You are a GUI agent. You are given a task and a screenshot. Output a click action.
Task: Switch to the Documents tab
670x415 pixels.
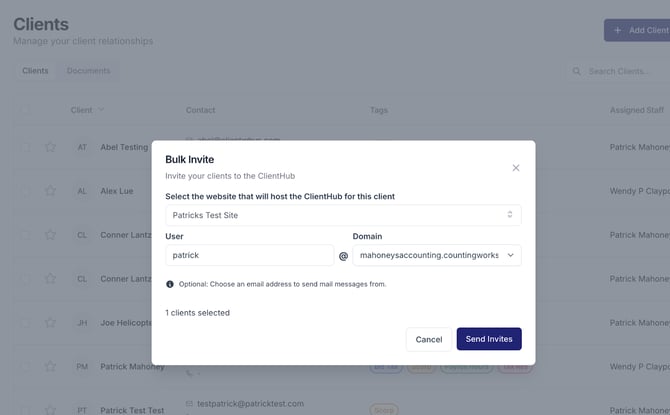88,71
